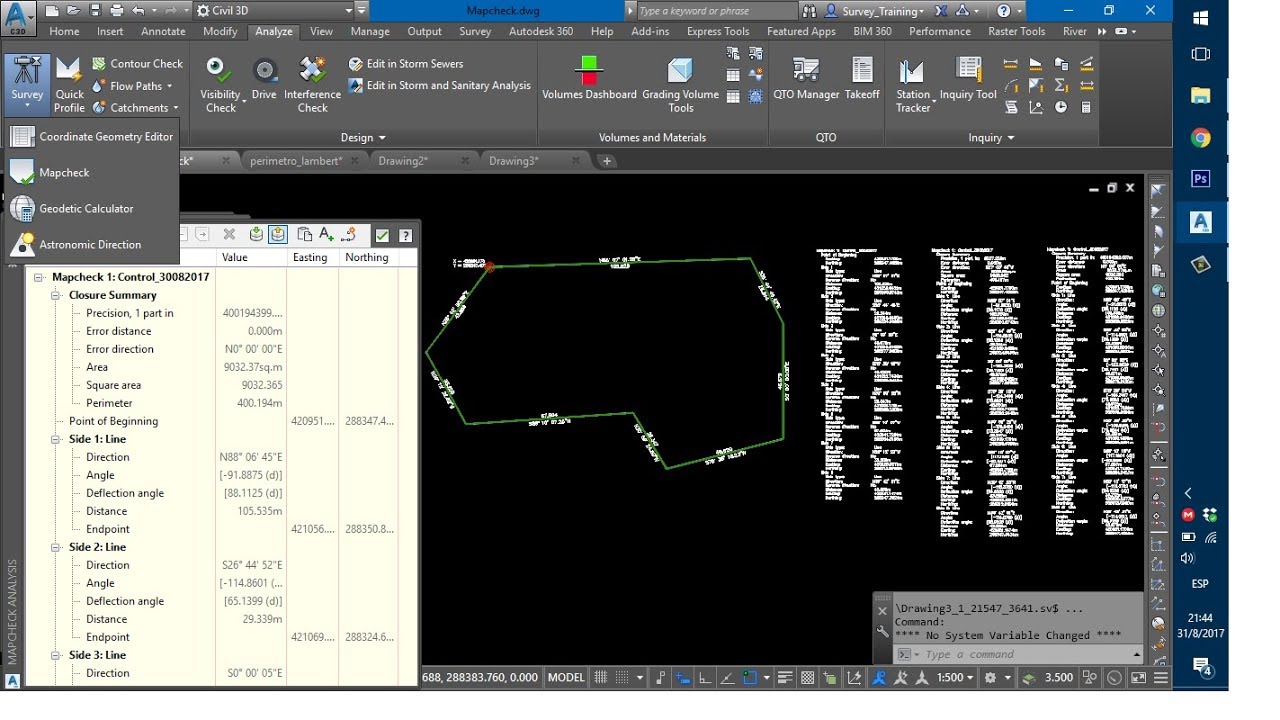Image resolution: width=1280 pixels, height=720 pixels.
Task: Toggle transparency display in status bar
Action: [808, 677]
